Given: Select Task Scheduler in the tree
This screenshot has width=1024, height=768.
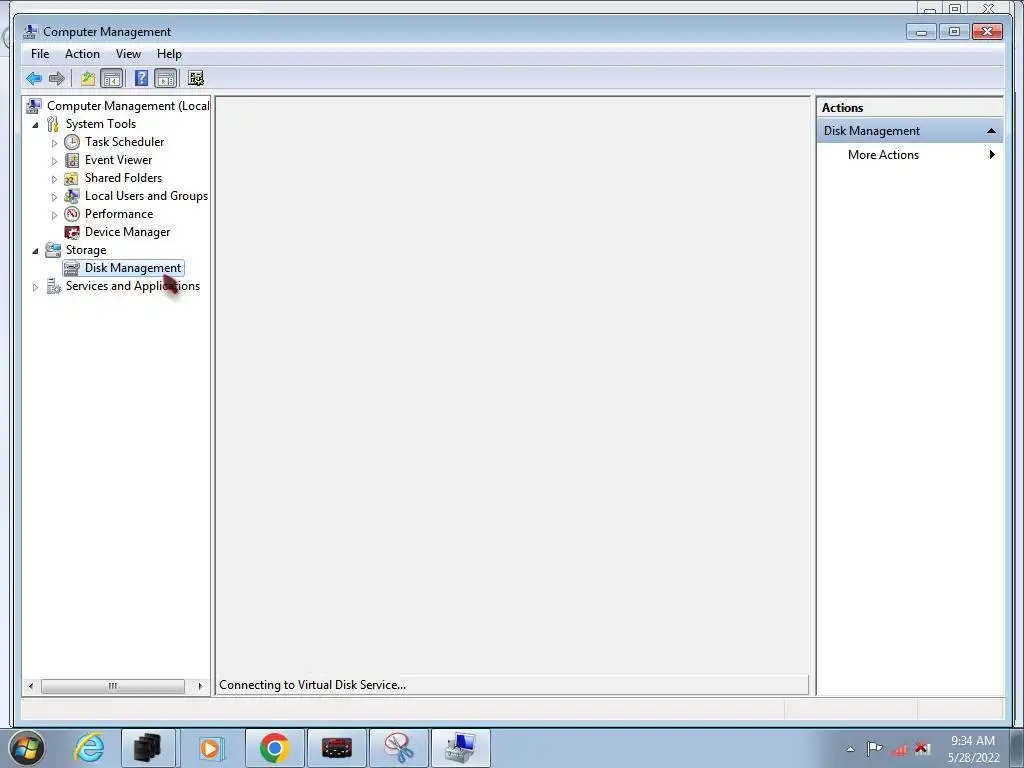Looking at the screenshot, I should pyautogui.click(x=124, y=142).
